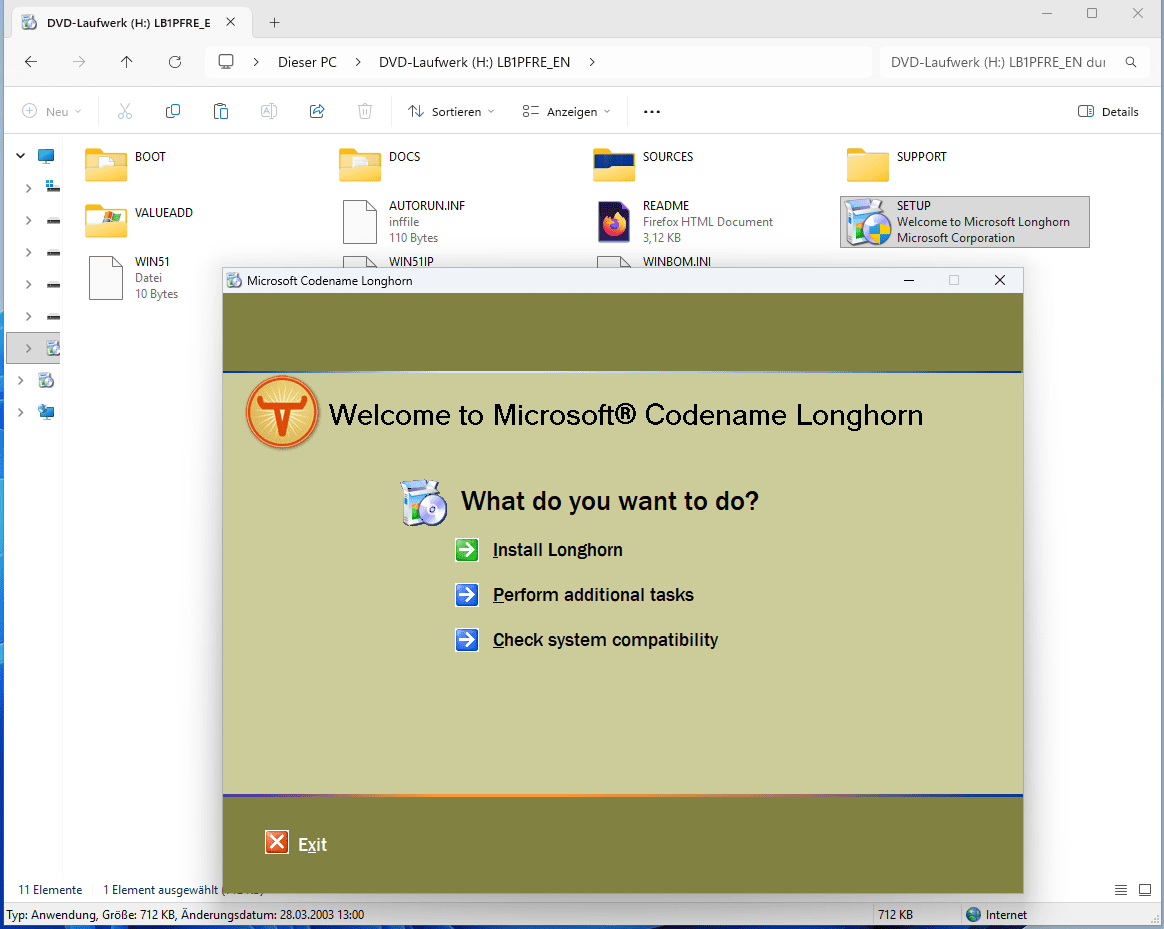Select the Network icon in sidebar
The height and width of the screenshot is (929, 1164).
tap(46, 412)
